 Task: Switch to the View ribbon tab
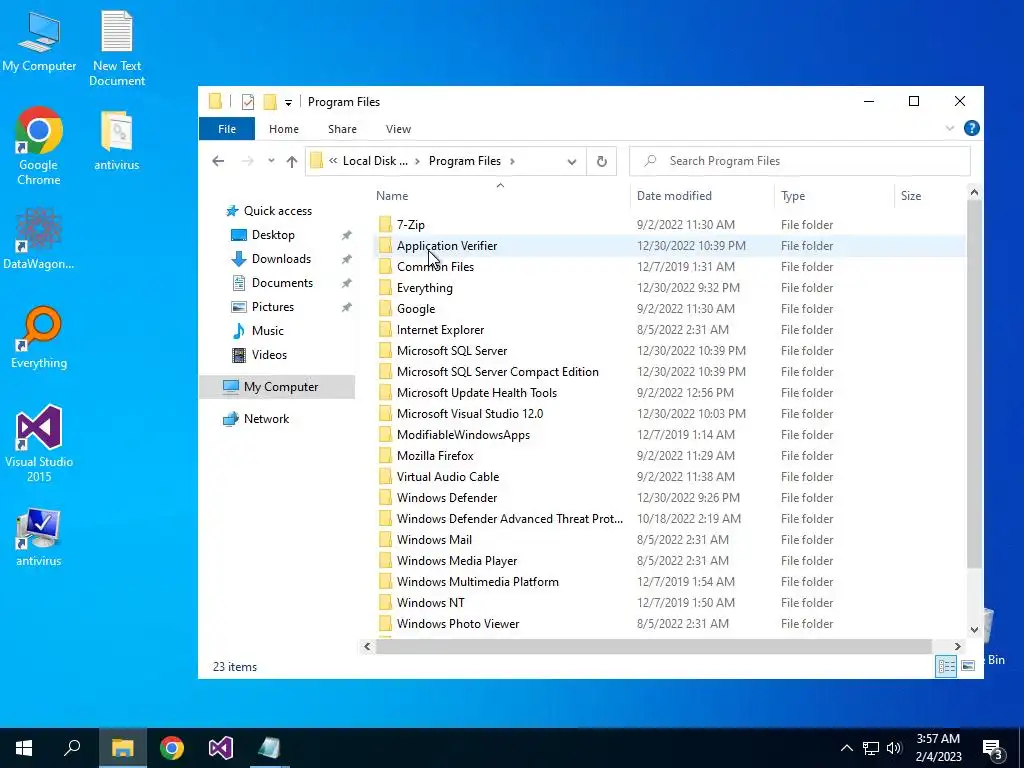point(398,129)
